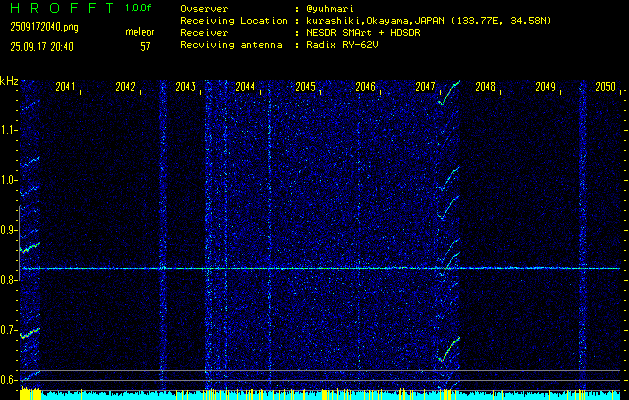Click the 2045 time marker

tap(306, 87)
